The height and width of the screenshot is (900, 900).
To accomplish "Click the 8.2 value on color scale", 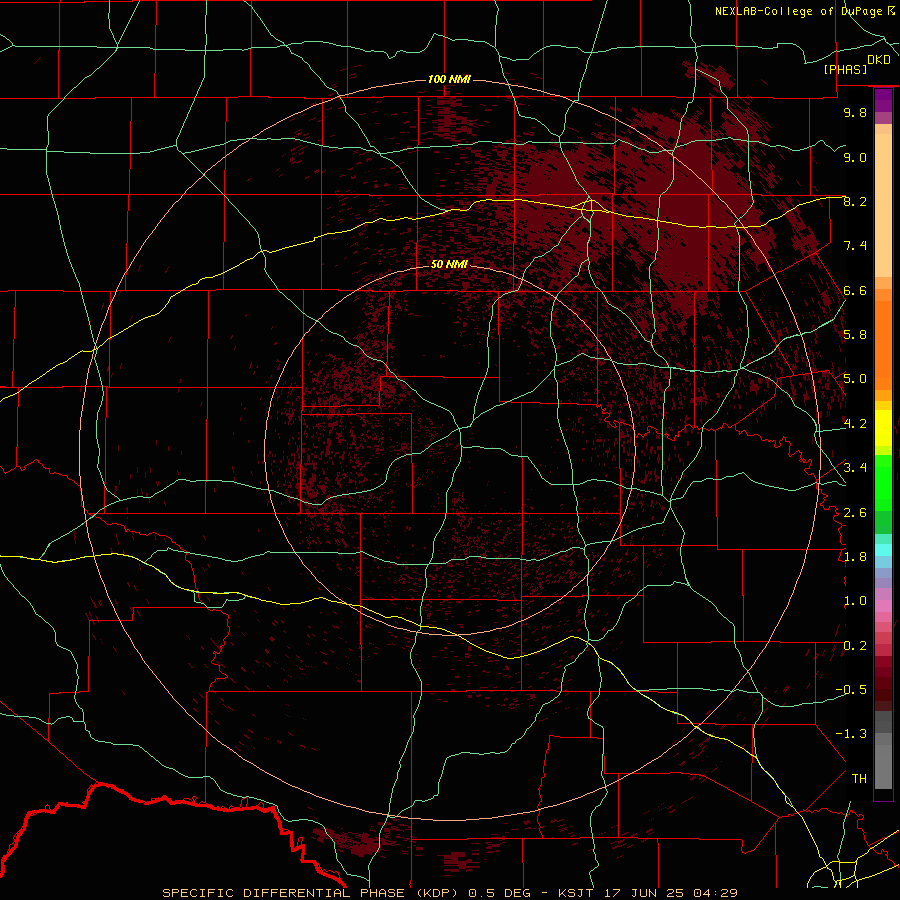I will [855, 201].
